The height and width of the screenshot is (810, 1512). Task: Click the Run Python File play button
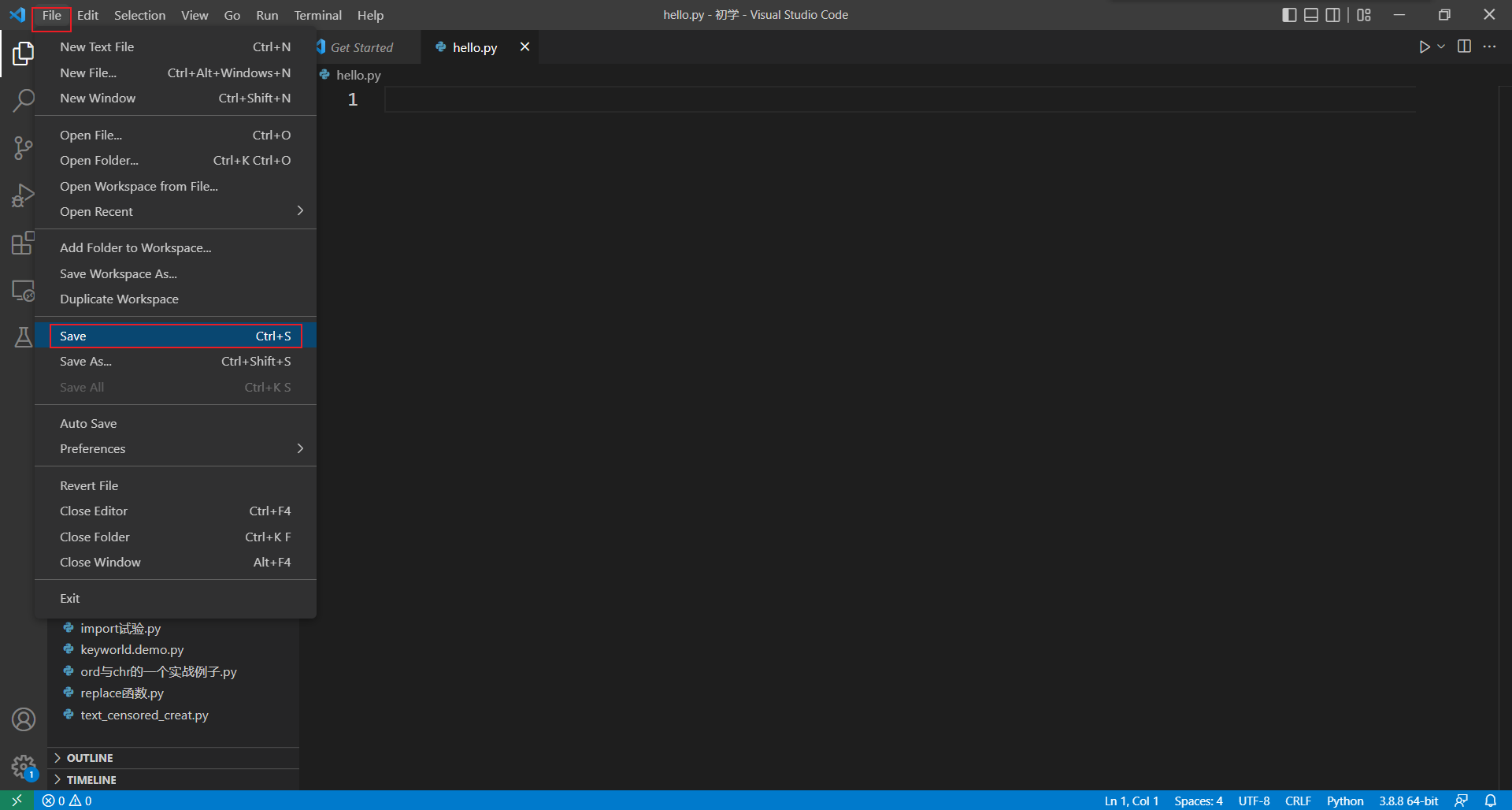(x=1425, y=47)
